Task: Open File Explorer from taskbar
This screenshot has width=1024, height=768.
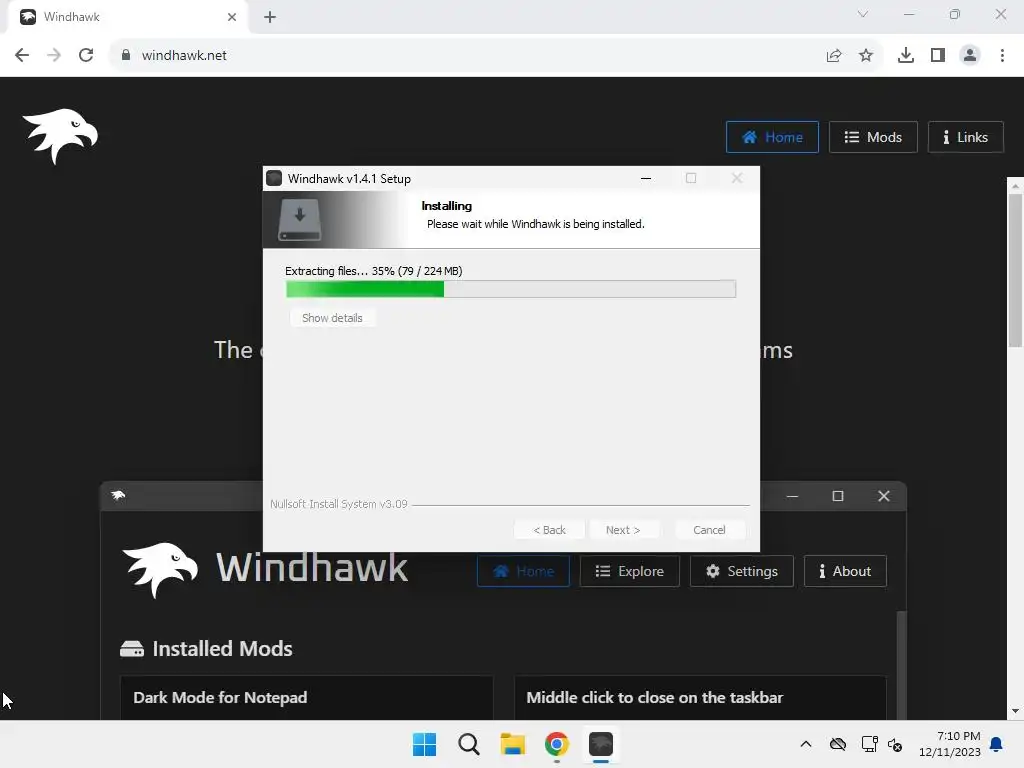Action: [513, 744]
